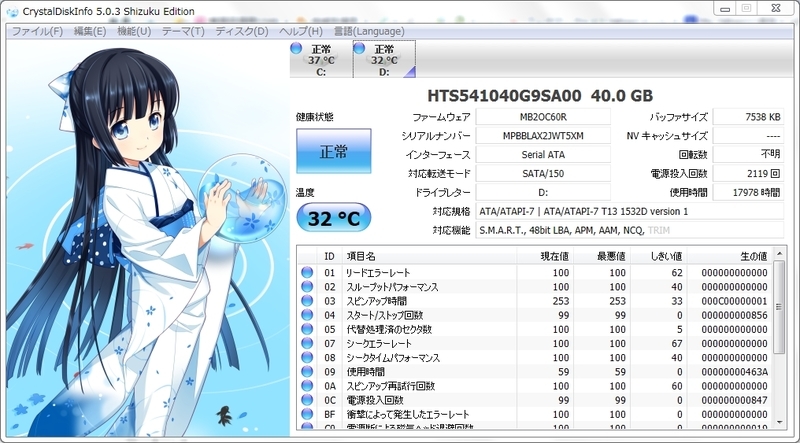Click status orb for ID 09 使用時間 row
Screen dimensions: 800x443
point(307,372)
